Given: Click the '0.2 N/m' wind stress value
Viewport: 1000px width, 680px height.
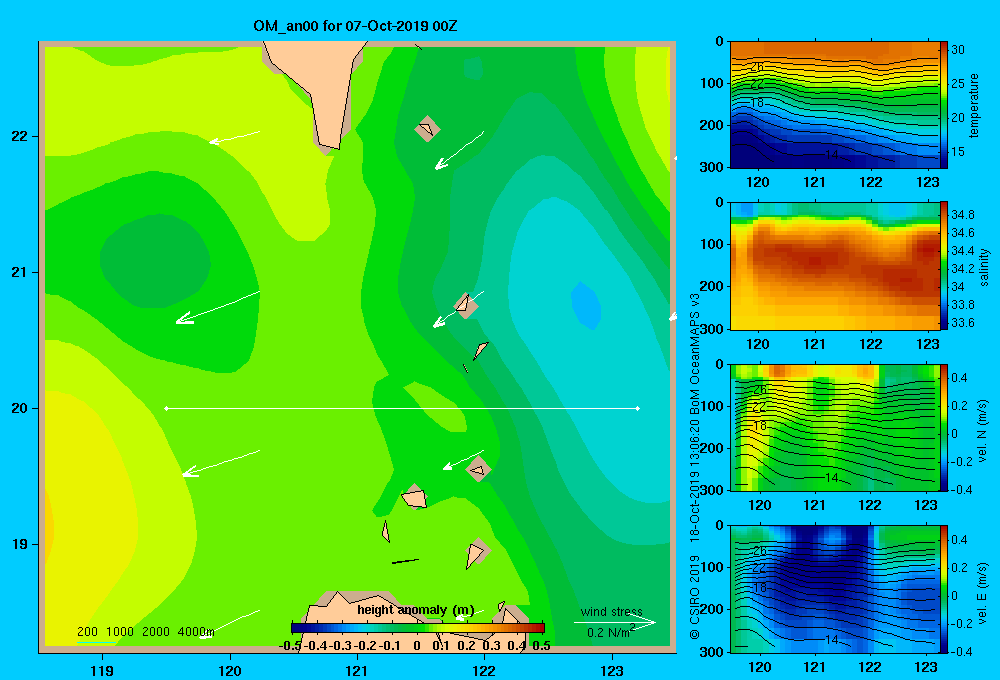Looking at the screenshot, I should point(610,632).
